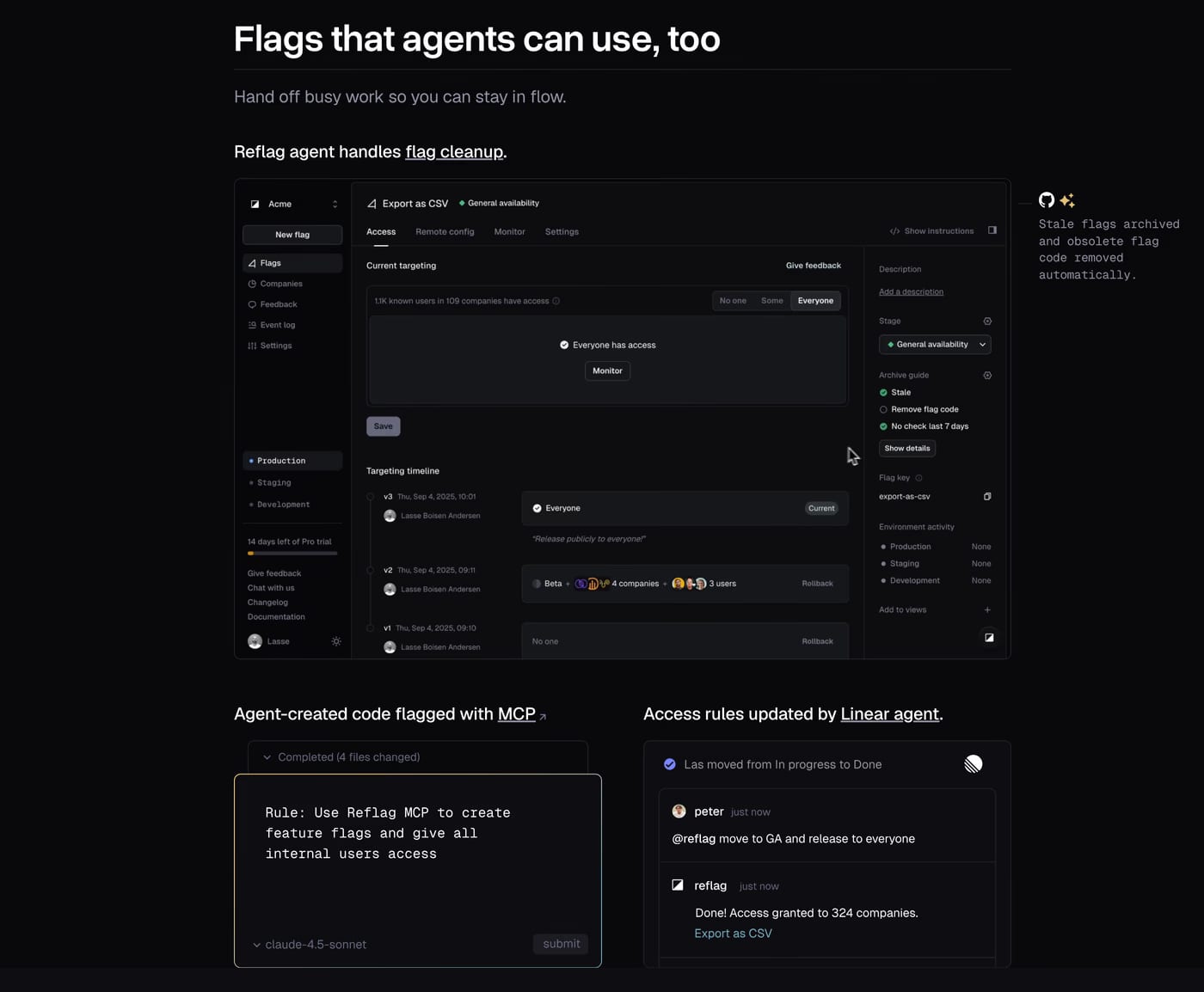The image size is (1204, 992).
Task: Click the New flag button
Action: [x=292, y=235]
